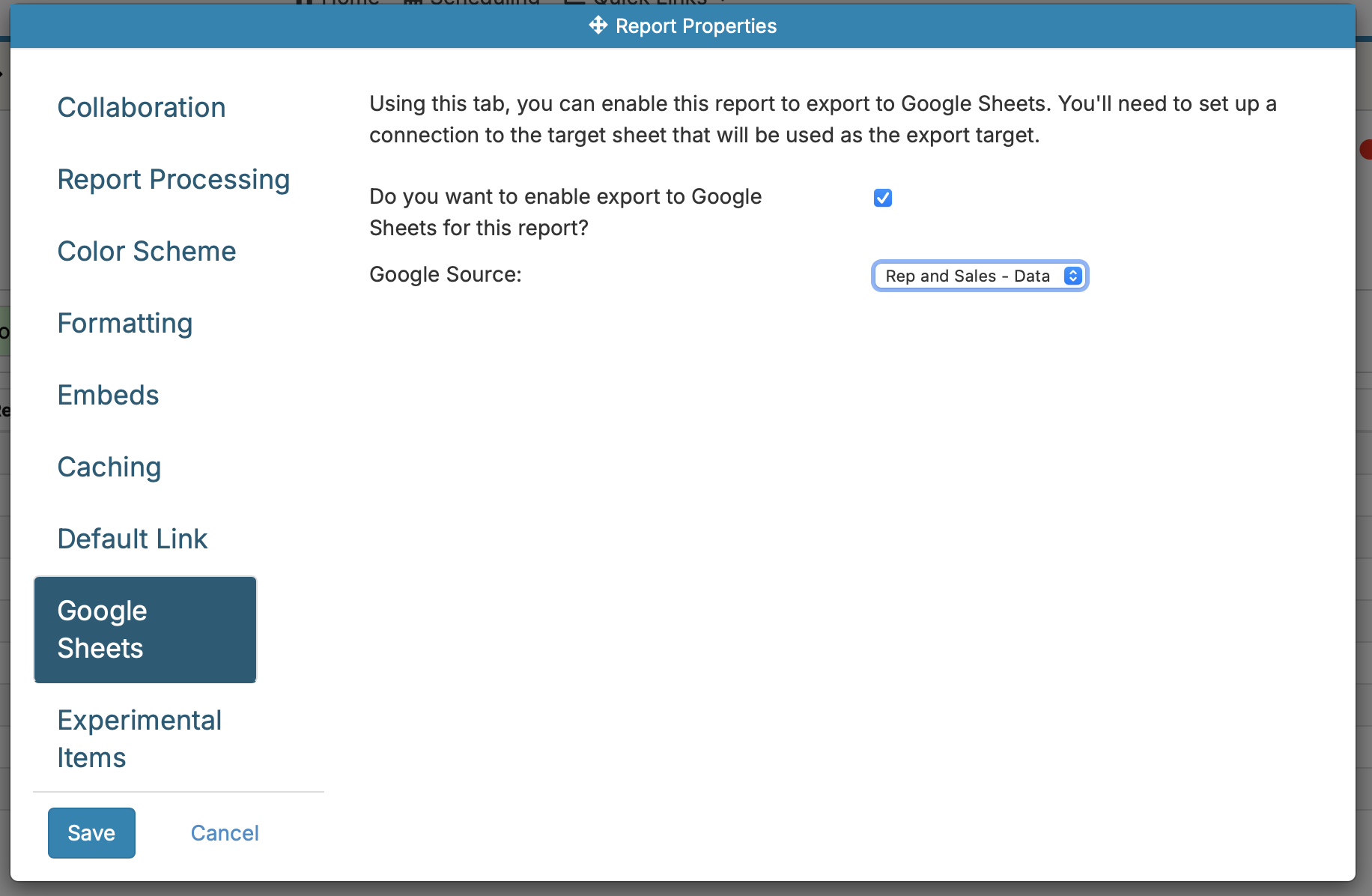
Task: Click the Report Properties move icon
Action: 597,25
